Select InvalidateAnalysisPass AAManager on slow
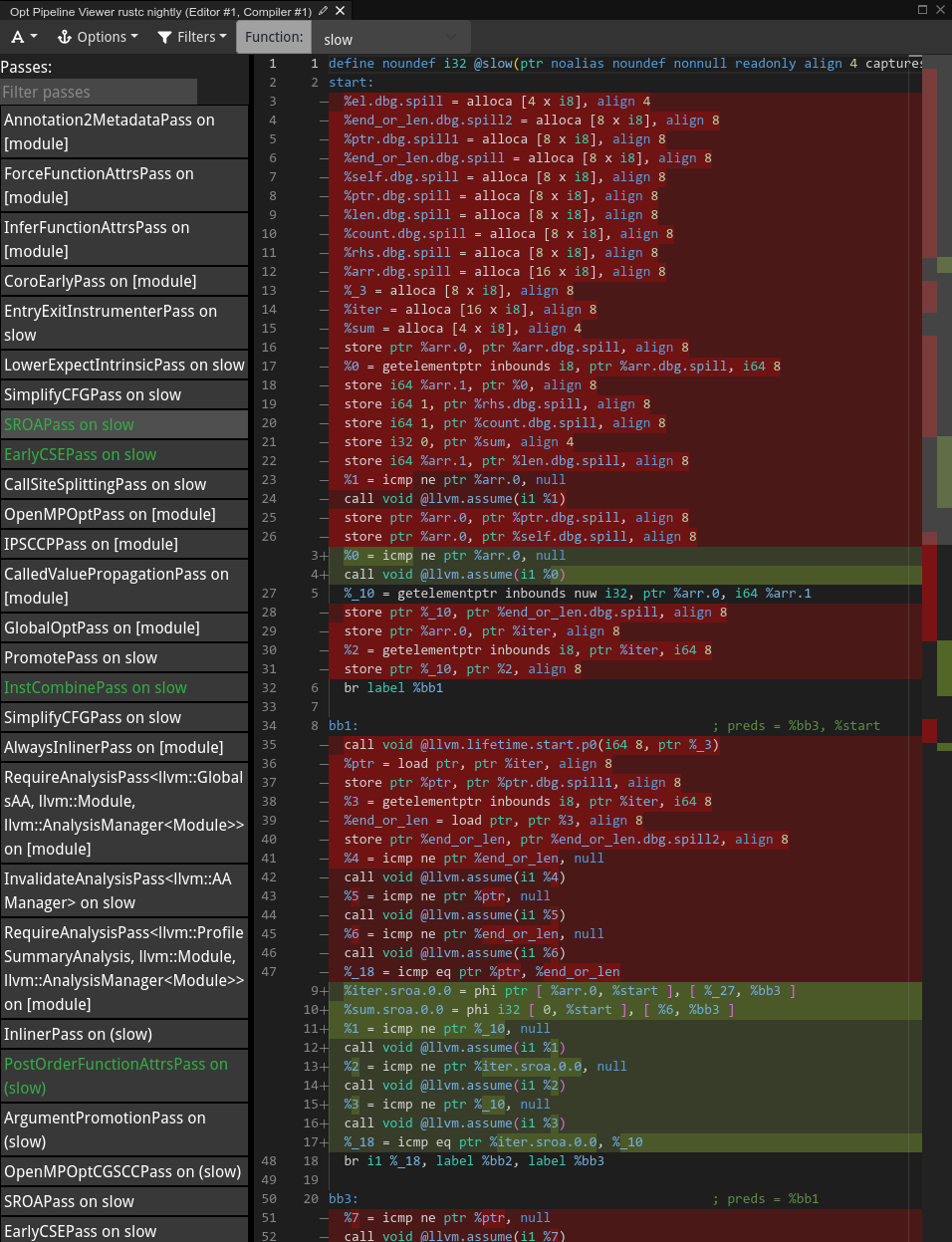 click(123, 890)
